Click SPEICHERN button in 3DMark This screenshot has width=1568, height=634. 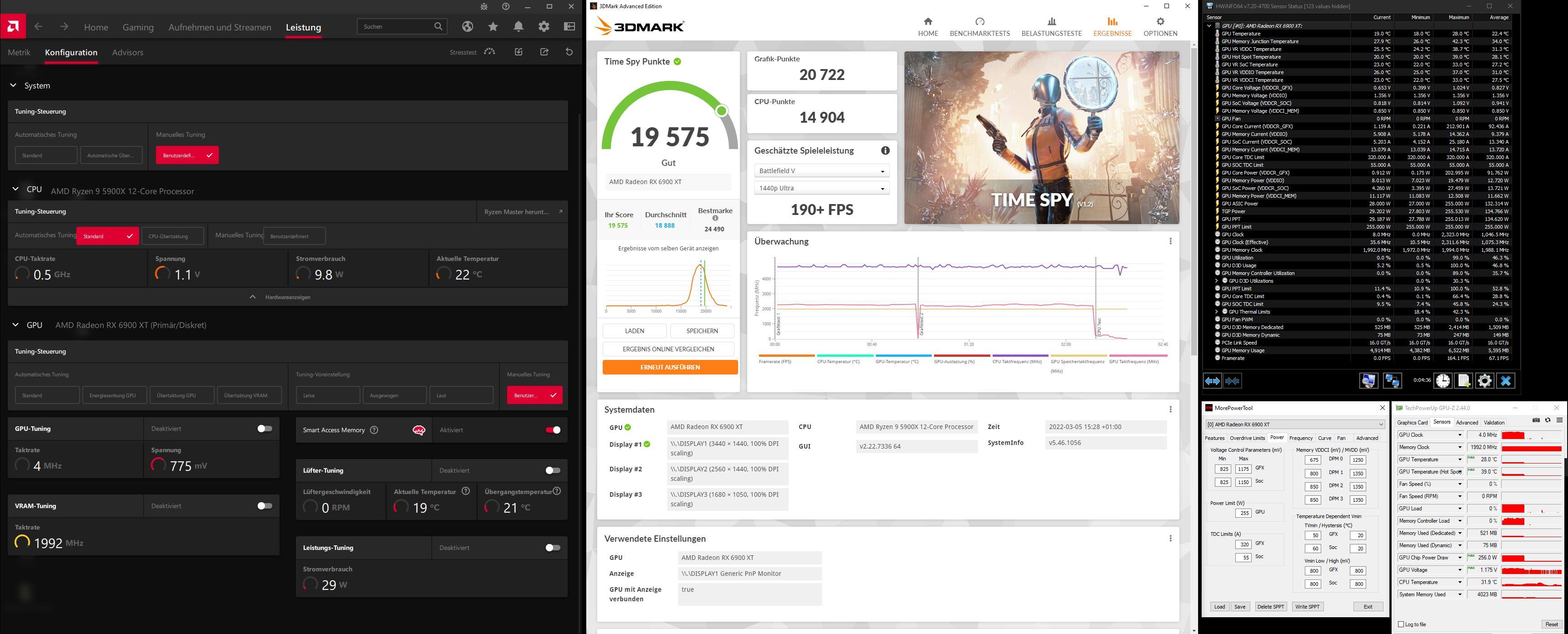pyautogui.click(x=702, y=331)
